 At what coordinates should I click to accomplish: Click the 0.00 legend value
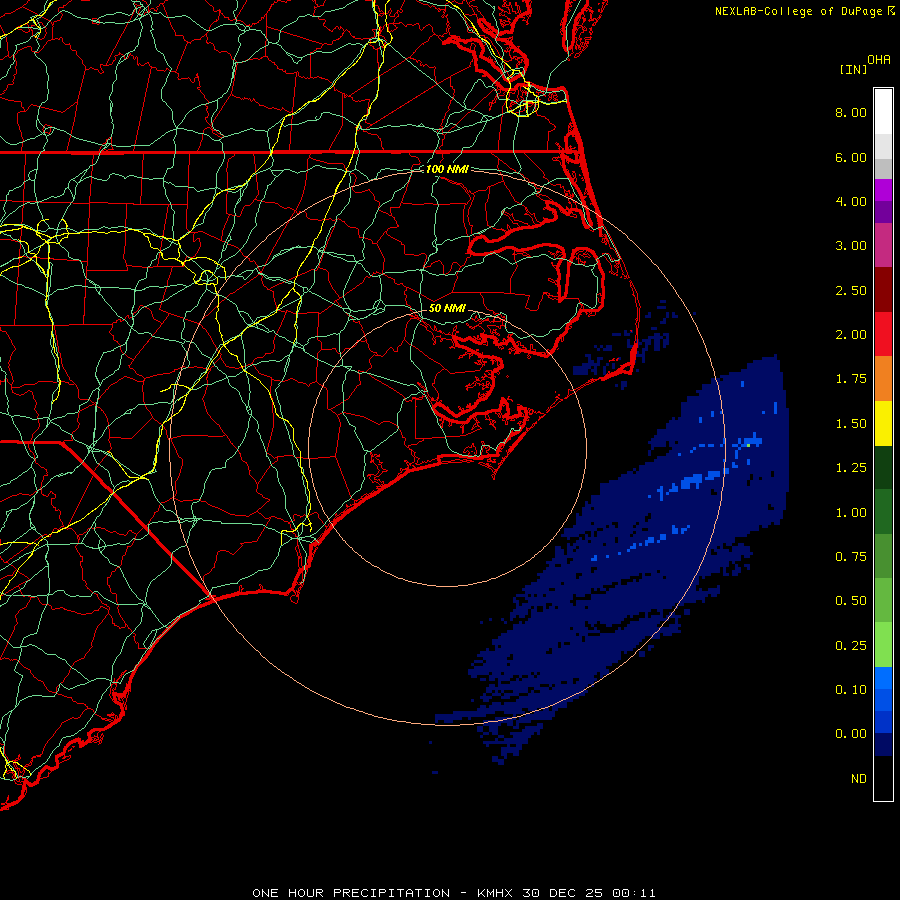(851, 734)
